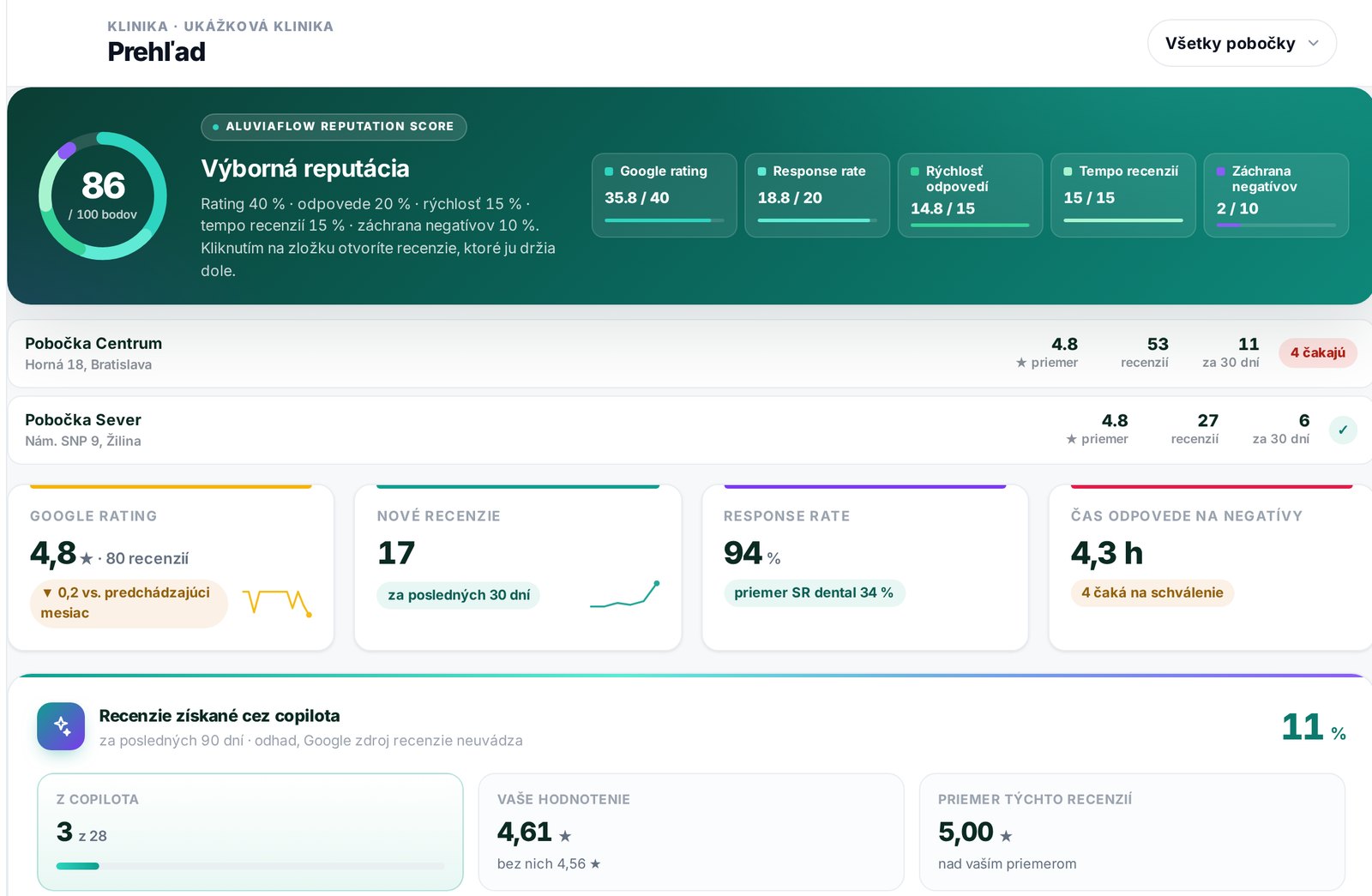1372x896 pixels.
Task: Click the 27 recenzií count for Pobočka Sever
Action: point(1194,429)
